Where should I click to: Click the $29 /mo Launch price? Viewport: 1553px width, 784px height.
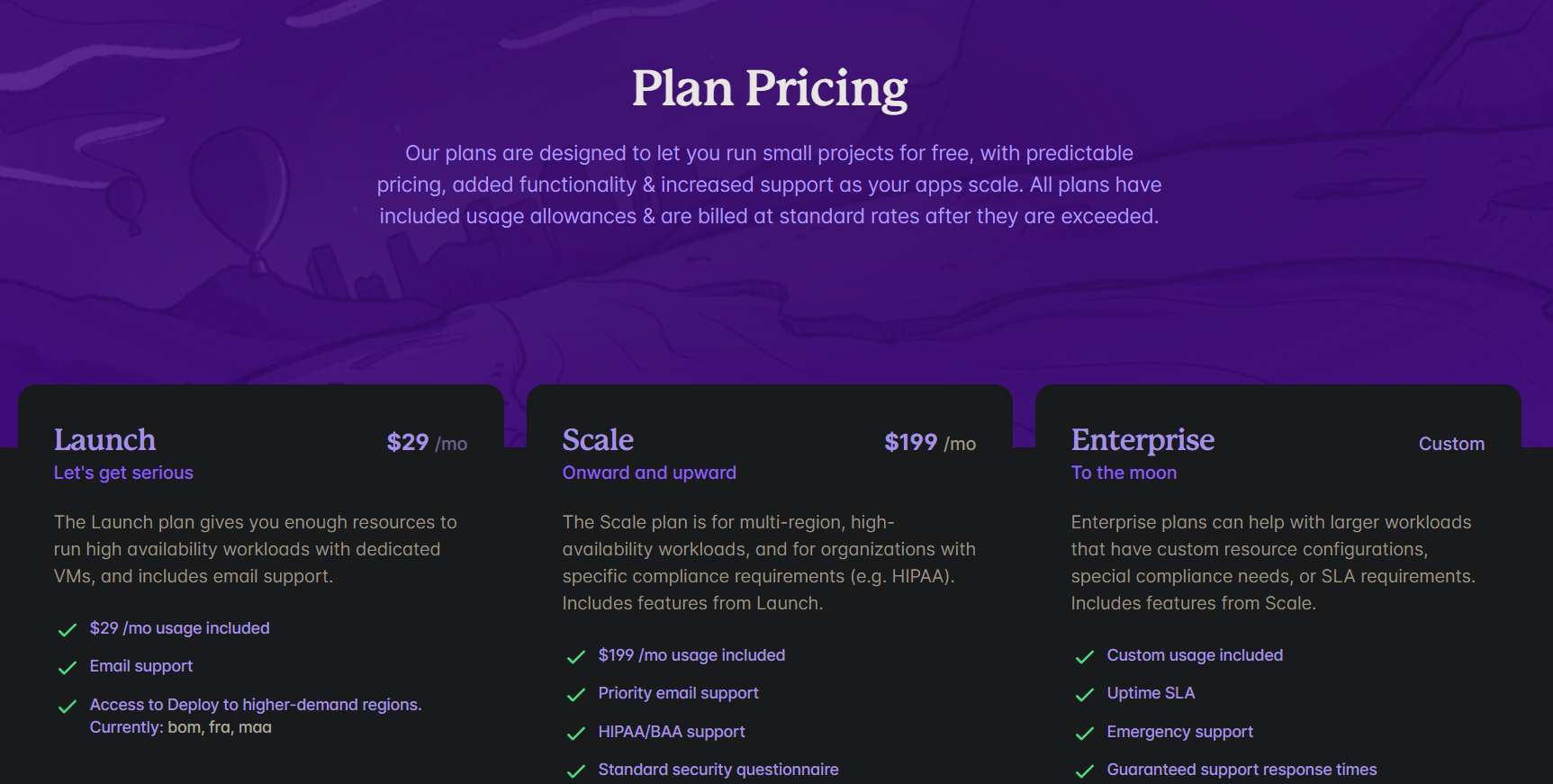[x=427, y=443]
